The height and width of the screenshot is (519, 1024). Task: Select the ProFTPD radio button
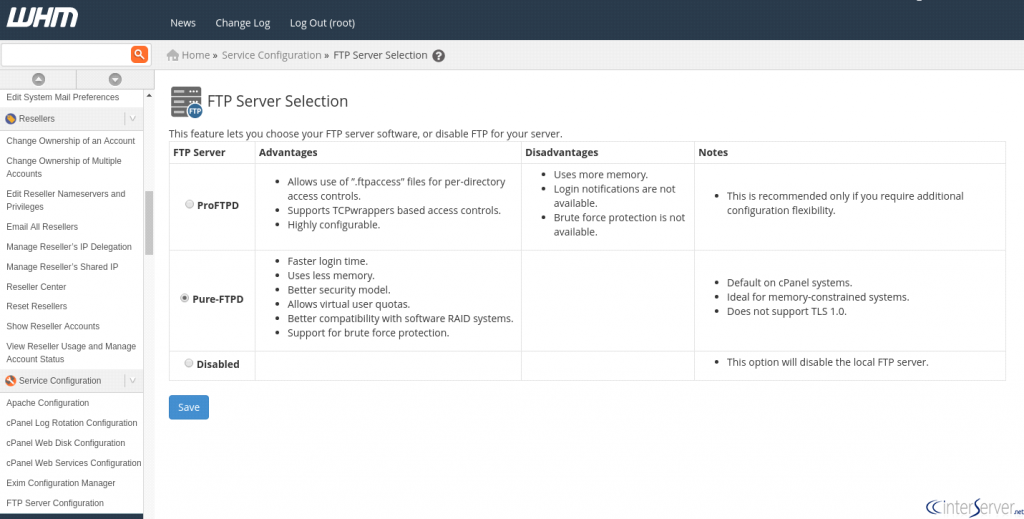click(x=190, y=204)
